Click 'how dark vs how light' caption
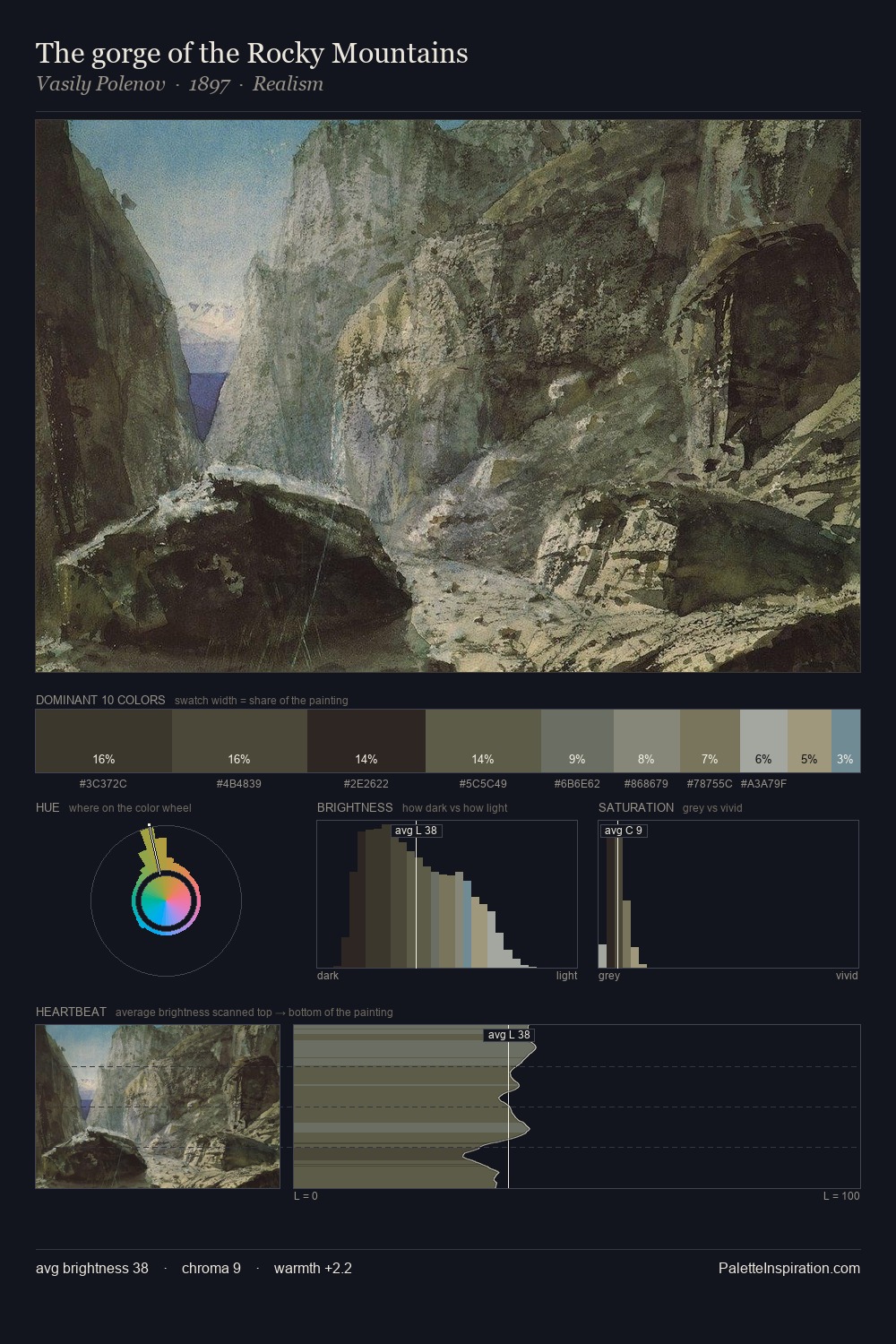 [x=455, y=808]
